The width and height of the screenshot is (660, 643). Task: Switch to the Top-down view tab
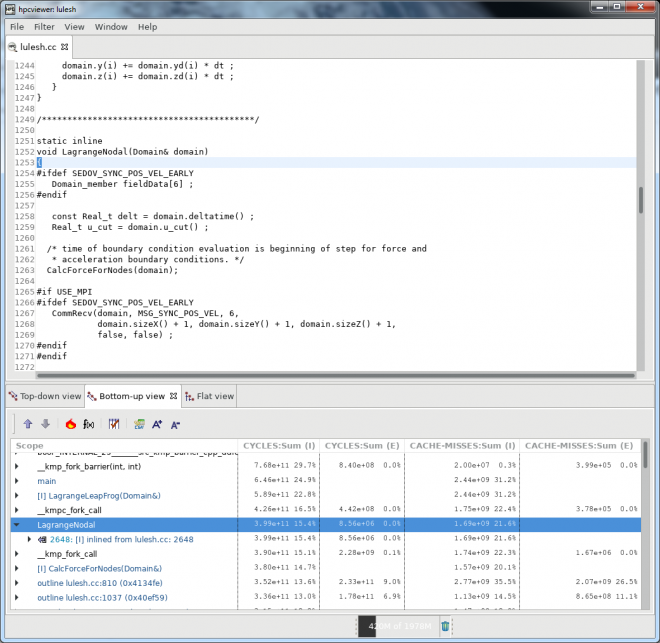coord(45,396)
